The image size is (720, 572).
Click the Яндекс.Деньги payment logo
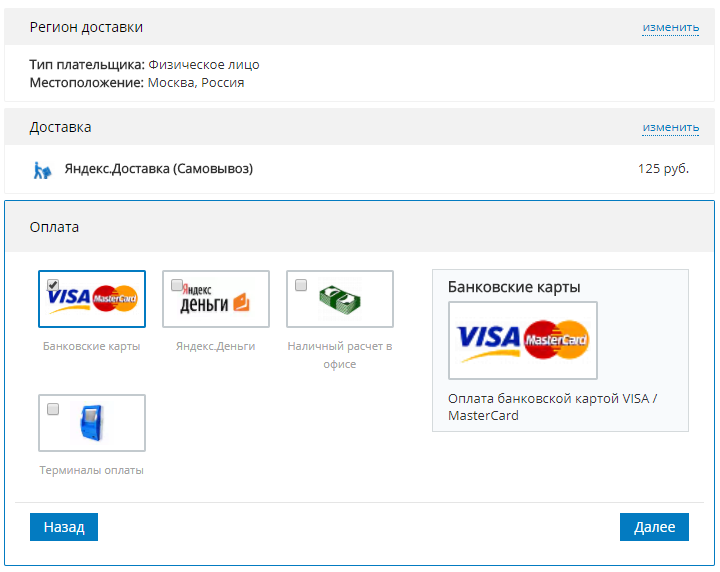click(x=216, y=302)
